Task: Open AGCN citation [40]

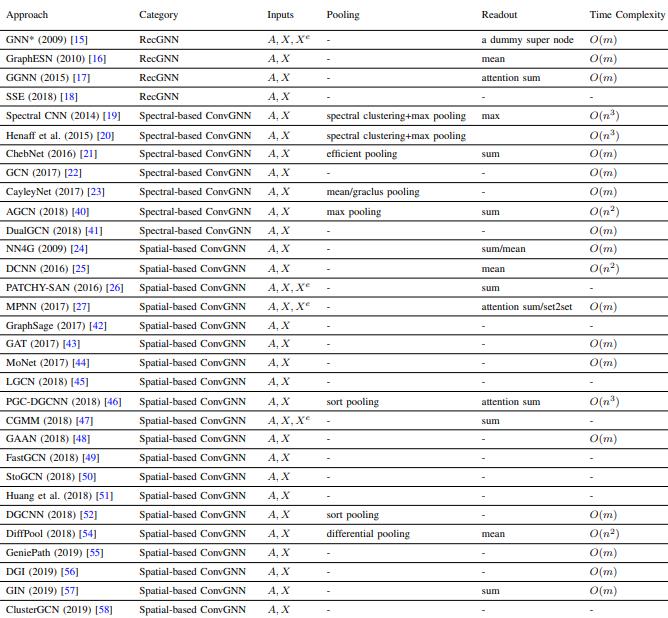Action: pos(81,212)
